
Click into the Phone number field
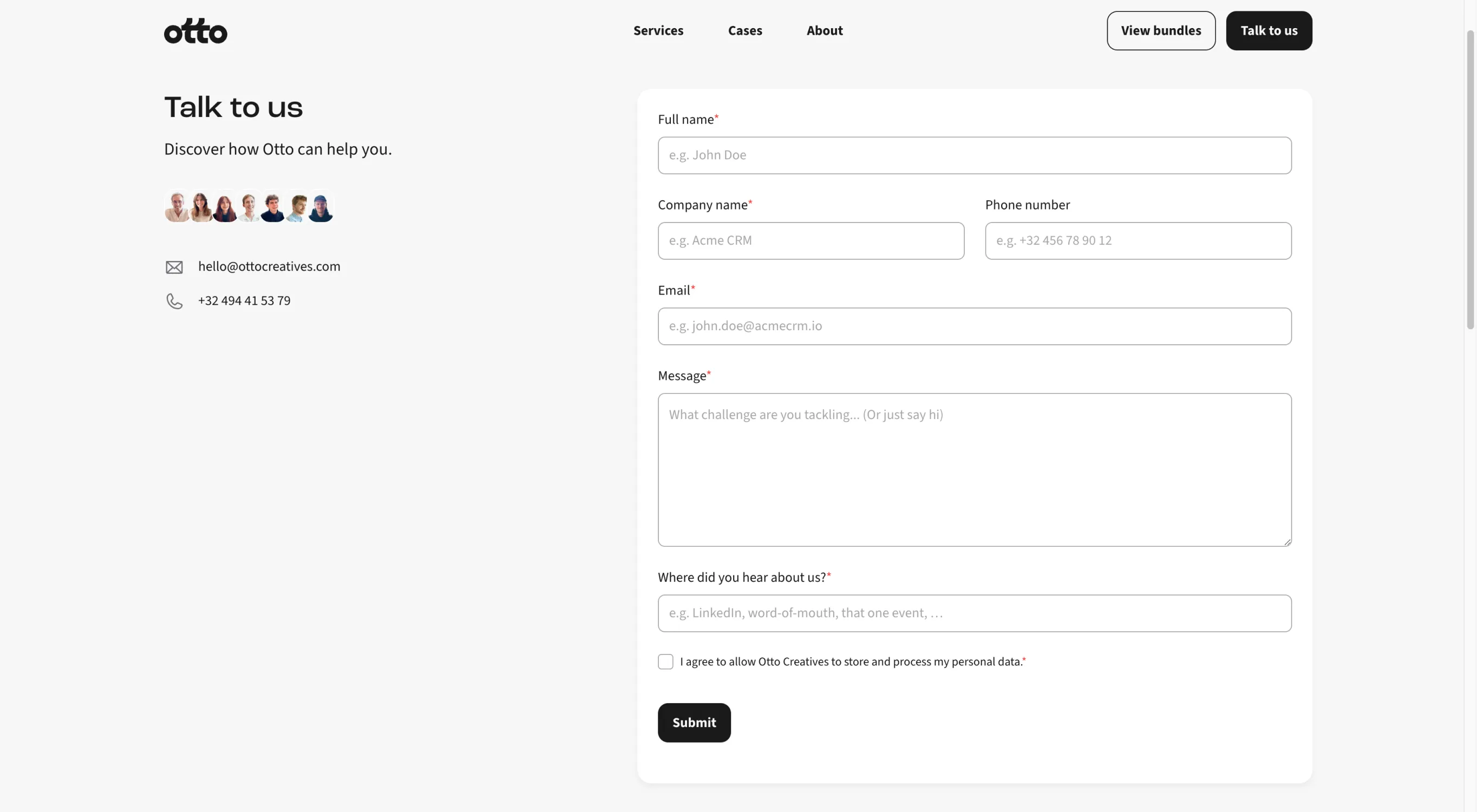click(1138, 241)
